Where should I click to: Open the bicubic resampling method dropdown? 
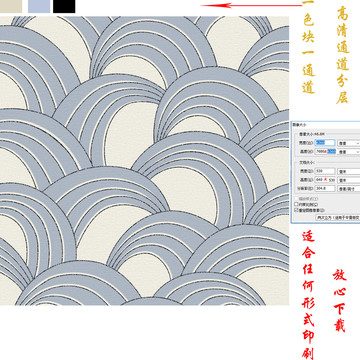point(338,217)
